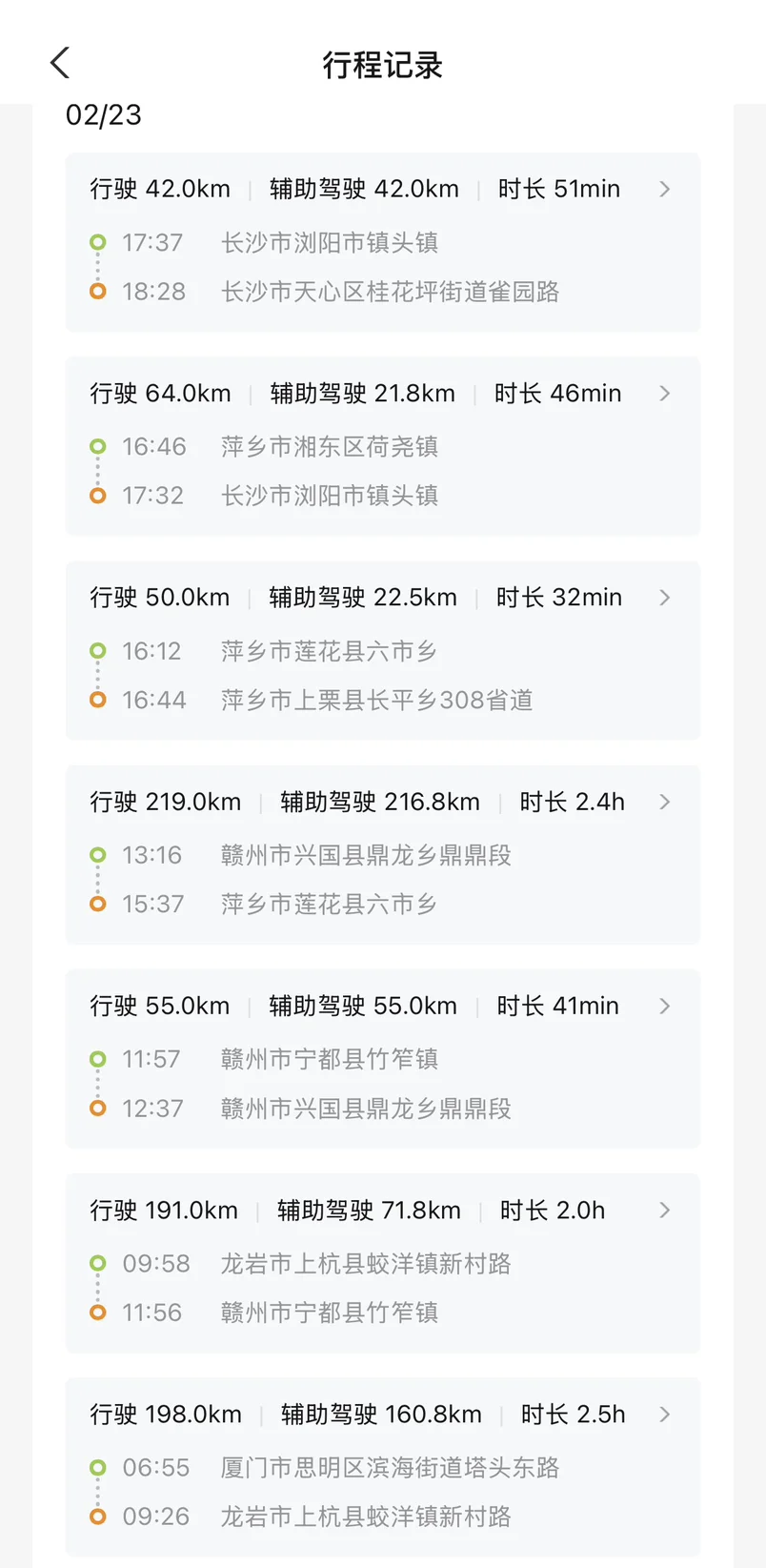The image size is (766, 1568).
Task: Open chevron for 50.0km trip
Action: click(x=665, y=598)
